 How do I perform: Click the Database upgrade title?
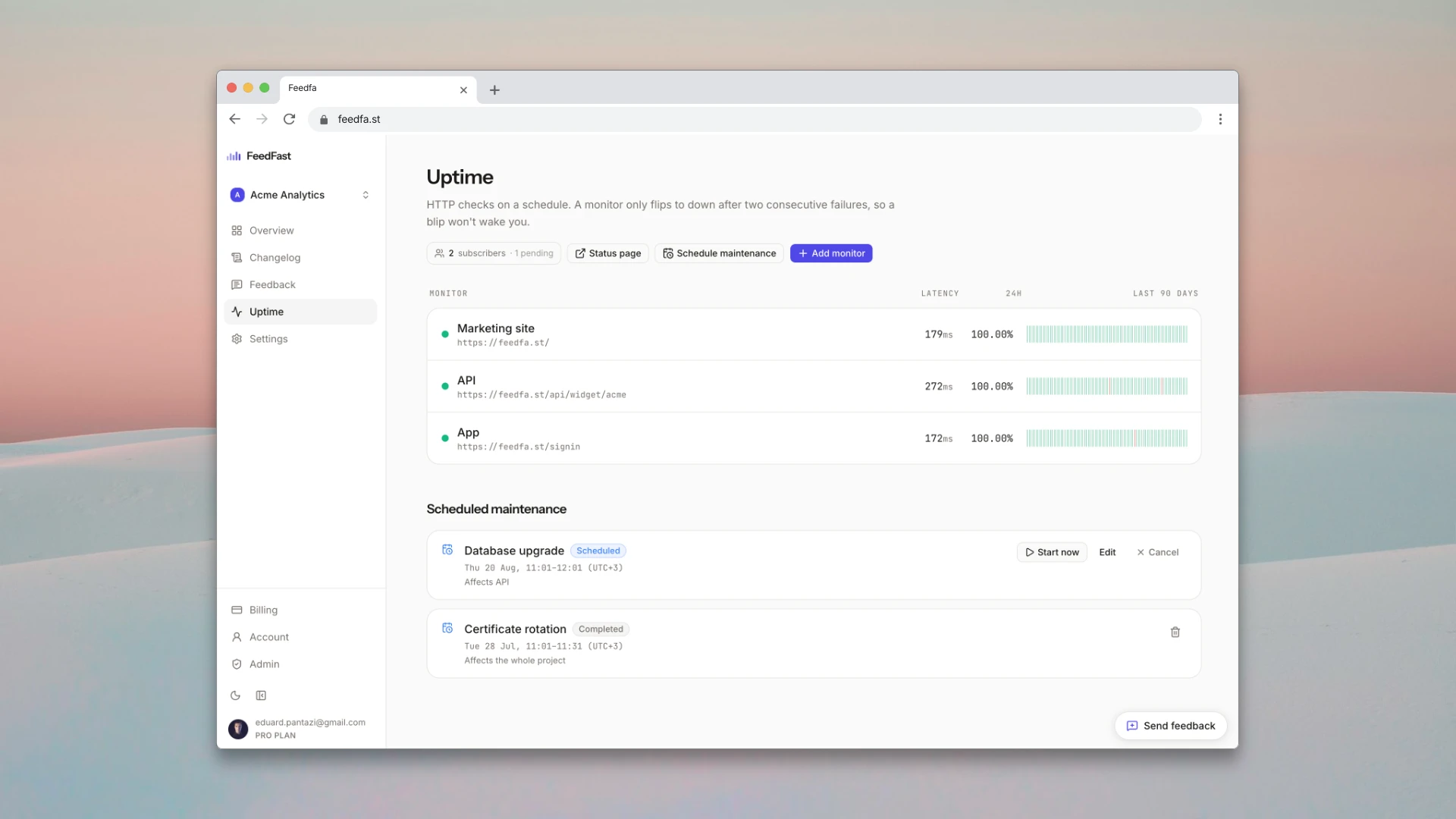pos(514,551)
